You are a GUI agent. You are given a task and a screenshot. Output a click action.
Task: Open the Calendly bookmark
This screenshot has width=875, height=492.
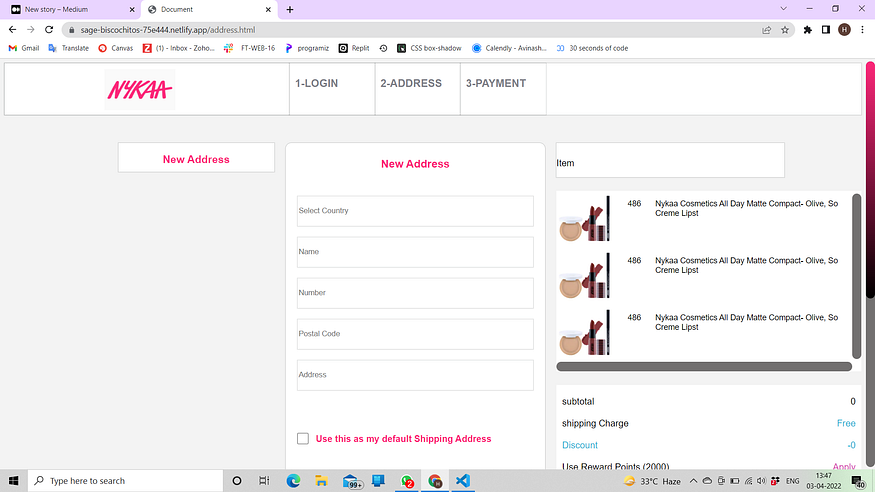point(509,48)
